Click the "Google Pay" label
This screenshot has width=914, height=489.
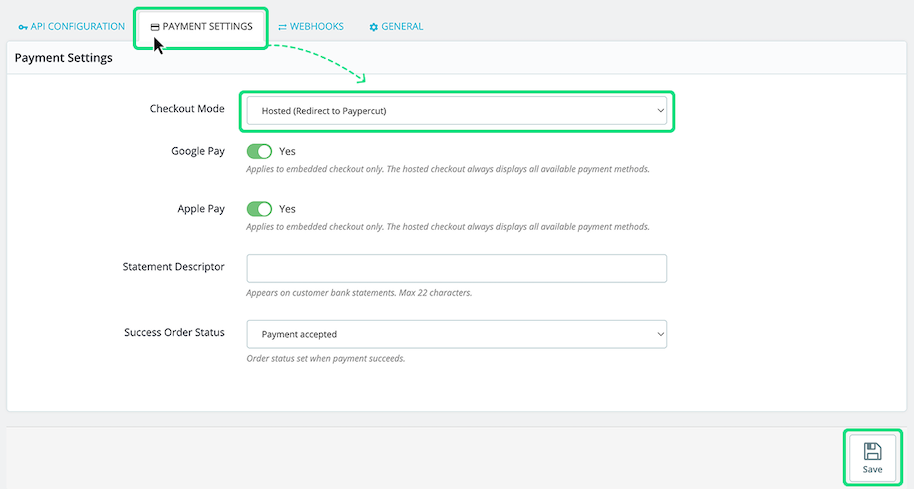pyautogui.click(x=198, y=151)
